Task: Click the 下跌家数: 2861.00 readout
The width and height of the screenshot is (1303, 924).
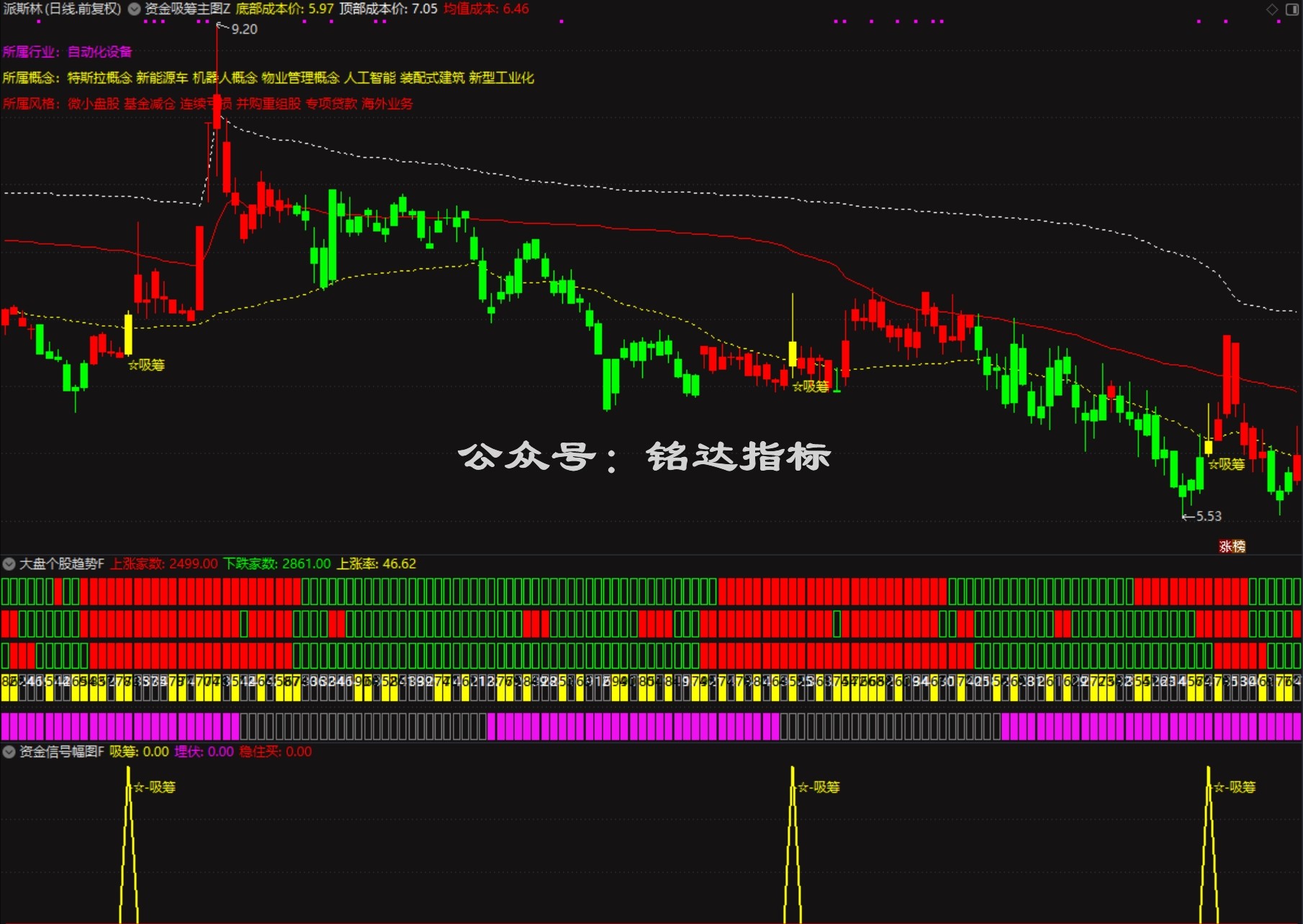Action: (277, 563)
